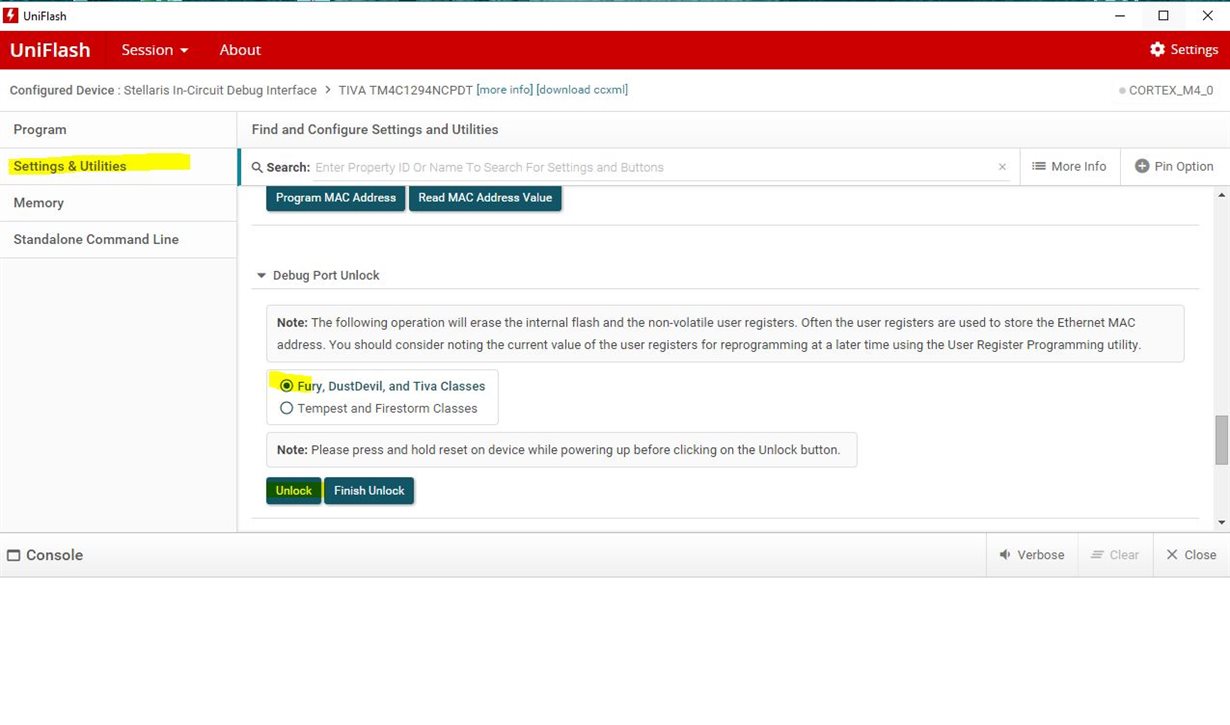This screenshot has height=725, width=1230.
Task: Select Tempest and Firestorm Classes radio
Action: 287,408
